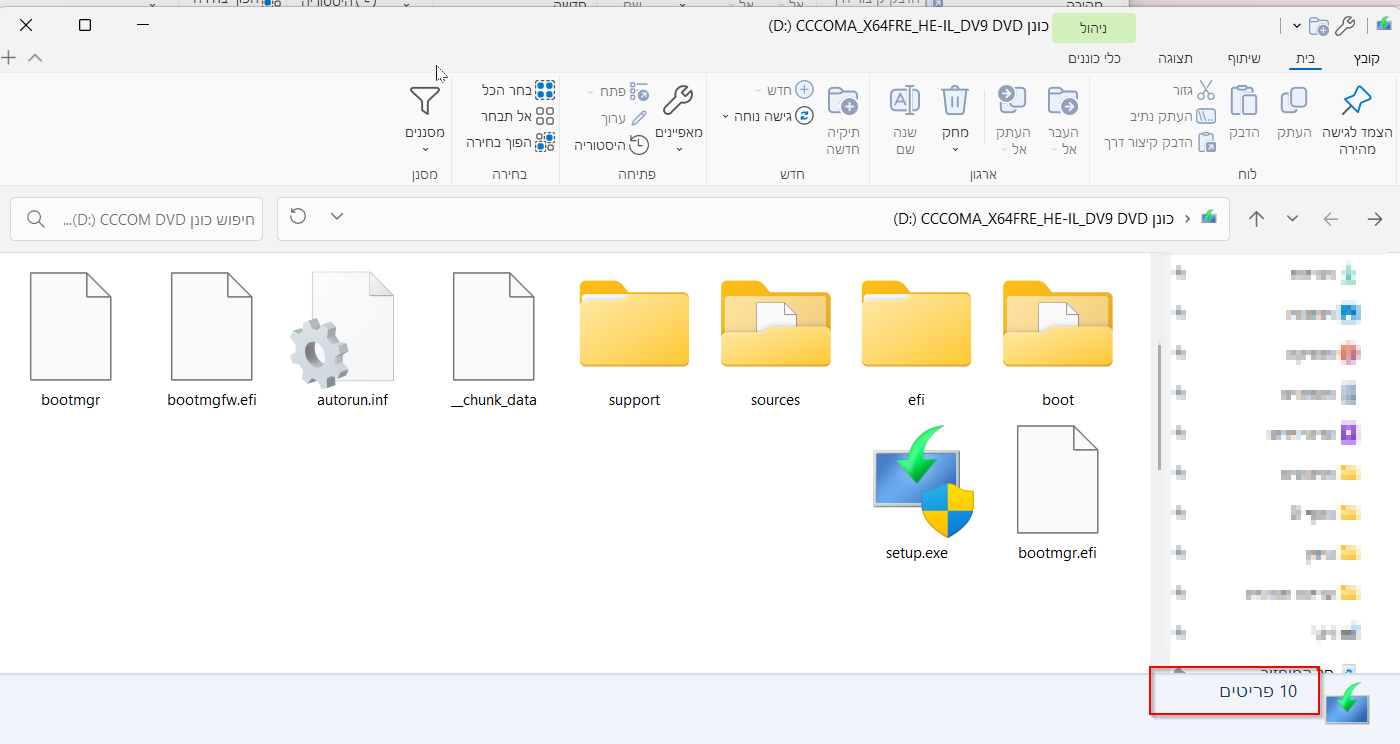1400x744 pixels.
Task: Select the bootmgfw.efi file
Action: pyautogui.click(x=212, y=341)
